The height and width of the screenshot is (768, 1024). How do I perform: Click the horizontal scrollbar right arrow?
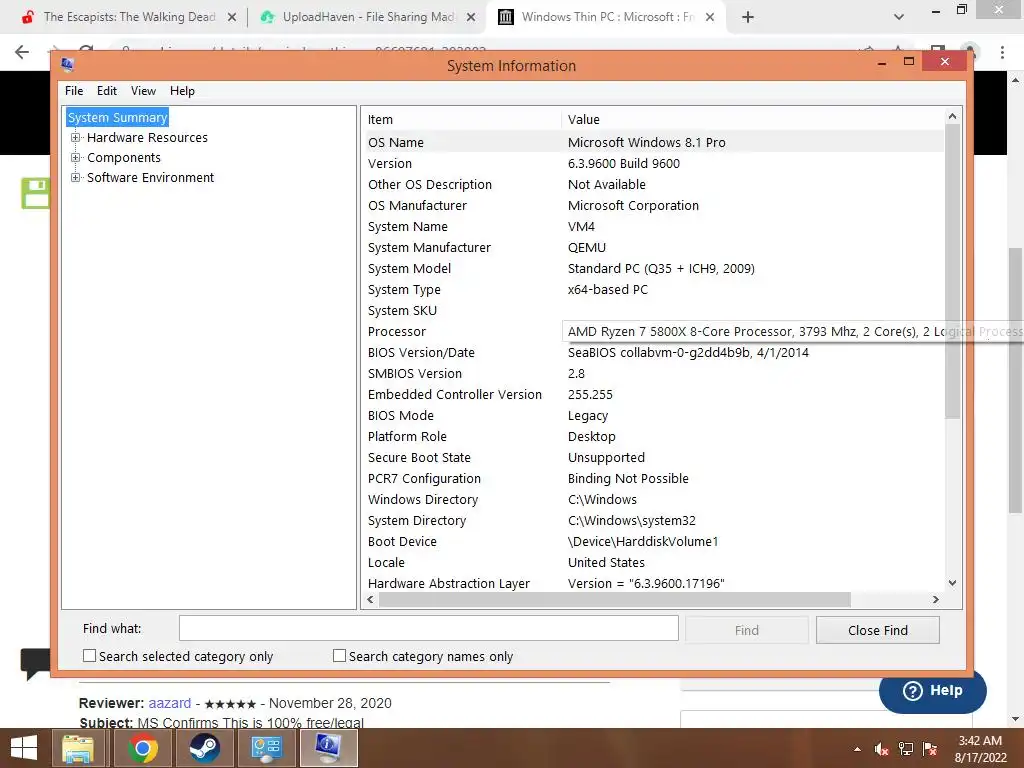click(x=936, y=600)
